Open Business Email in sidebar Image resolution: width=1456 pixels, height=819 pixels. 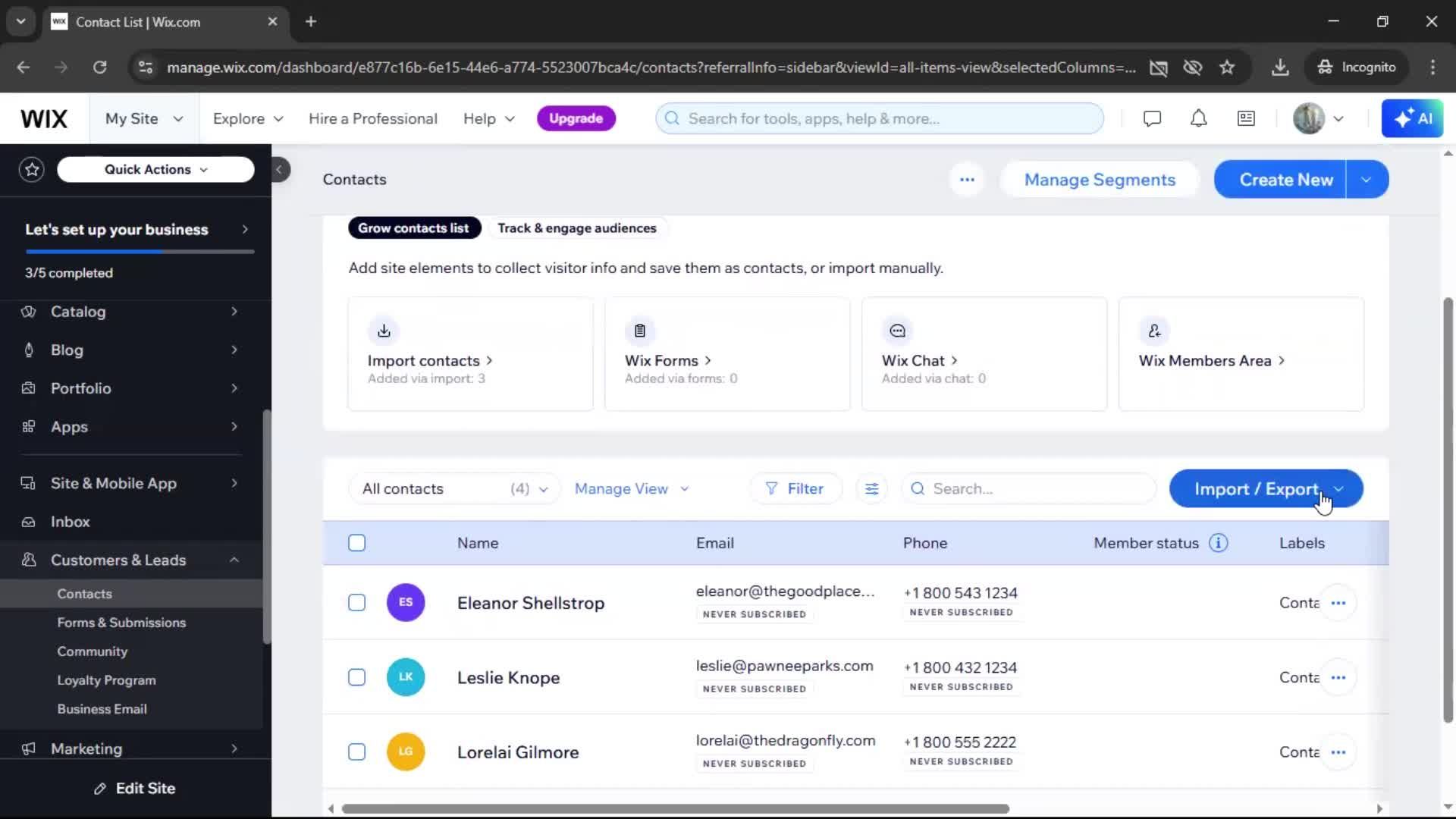click(x=102, y=709)
